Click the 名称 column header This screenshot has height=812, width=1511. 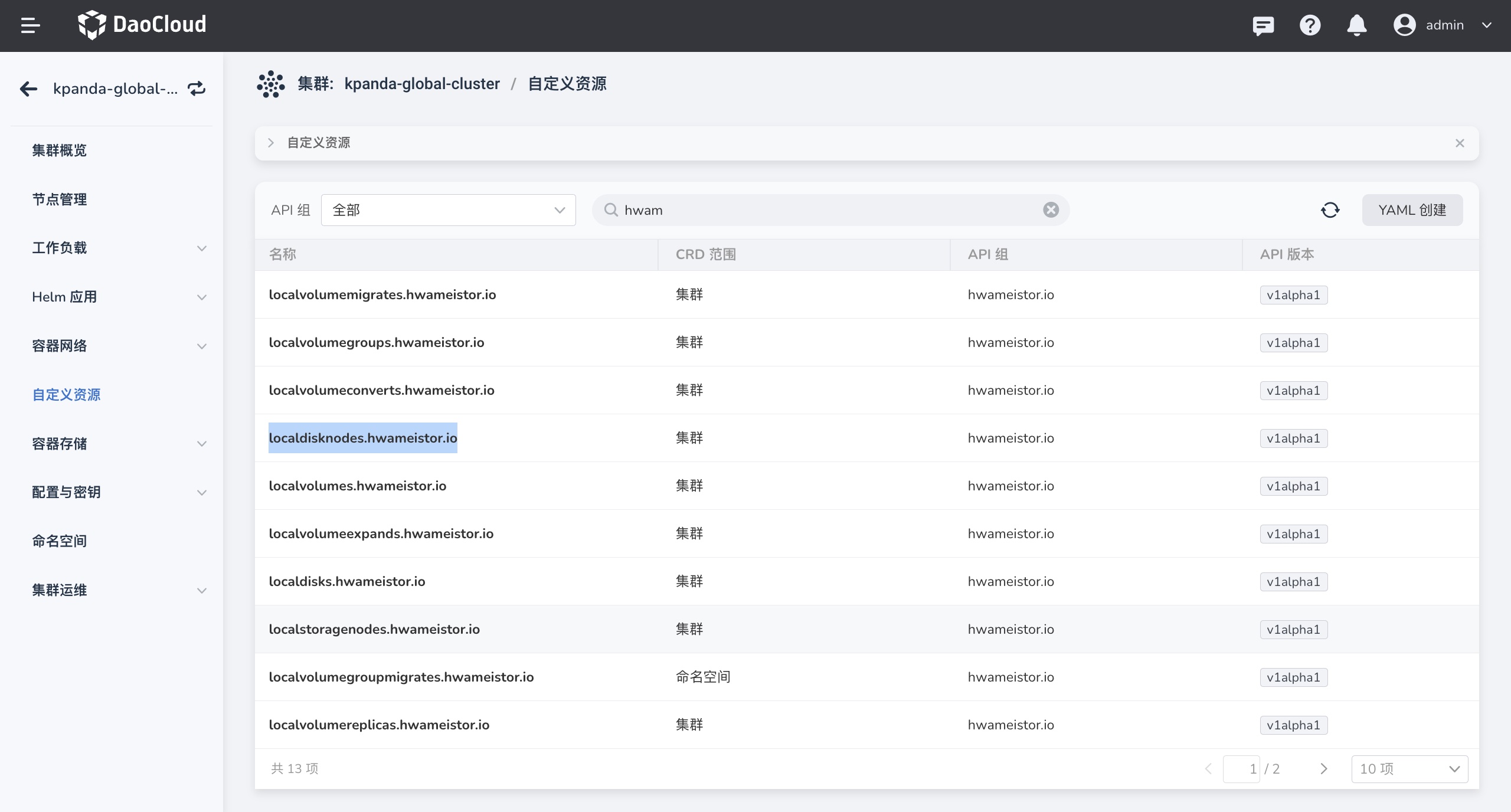pos(282,254)
